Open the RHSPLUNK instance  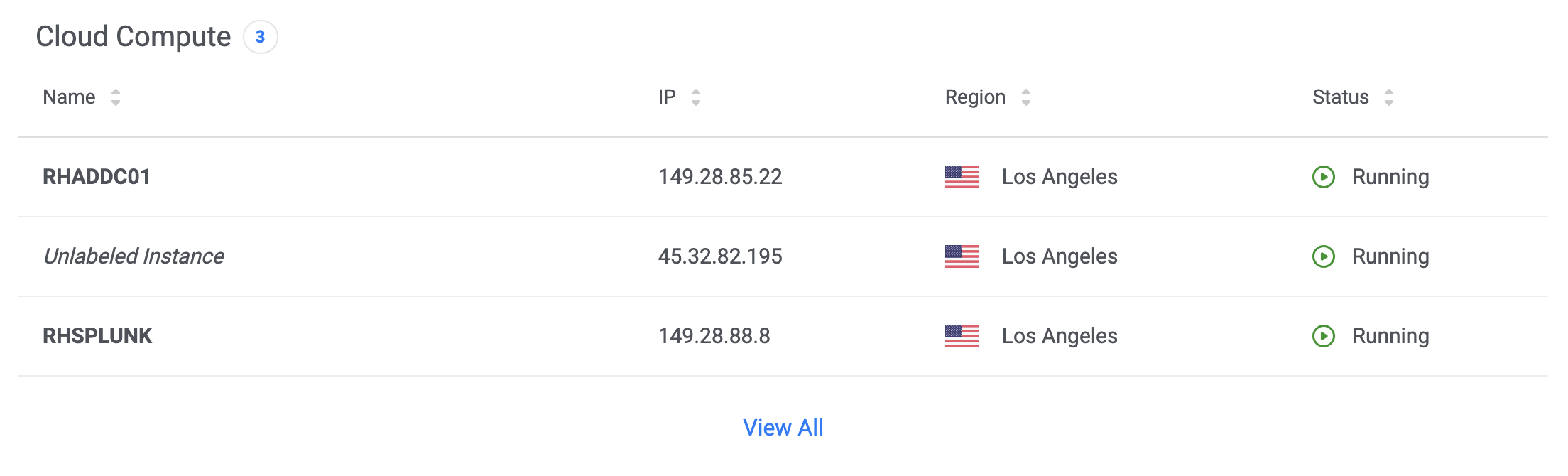pos(97,336)
